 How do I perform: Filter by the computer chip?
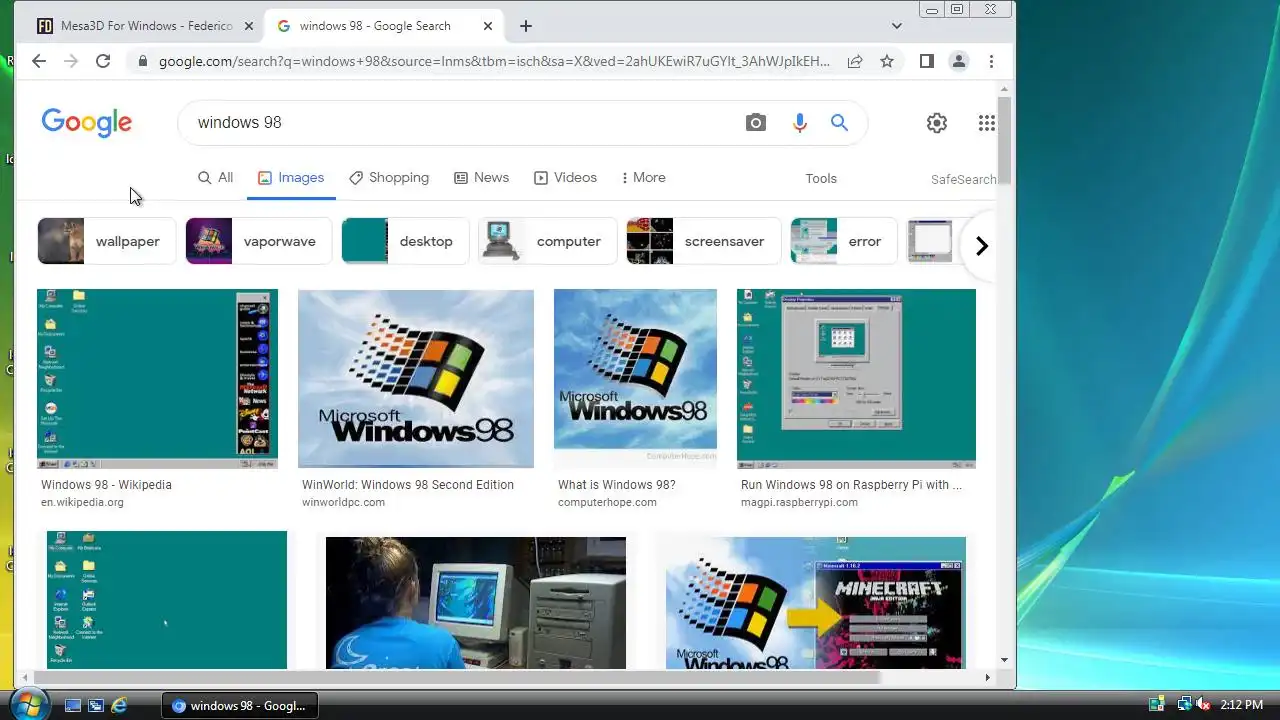pos(547,241)
